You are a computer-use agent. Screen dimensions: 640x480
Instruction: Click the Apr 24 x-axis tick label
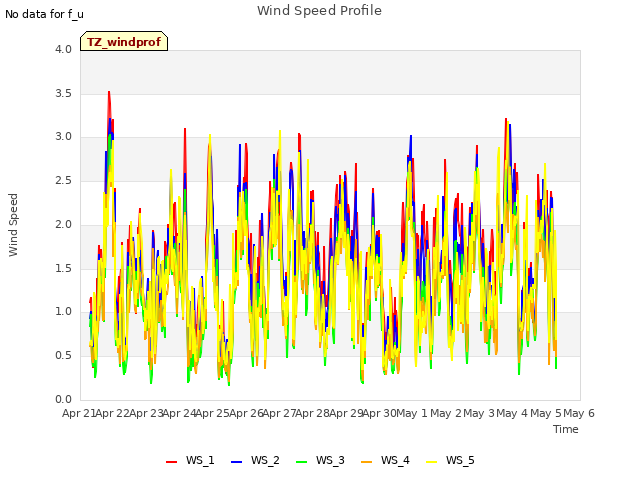(179, 413)
